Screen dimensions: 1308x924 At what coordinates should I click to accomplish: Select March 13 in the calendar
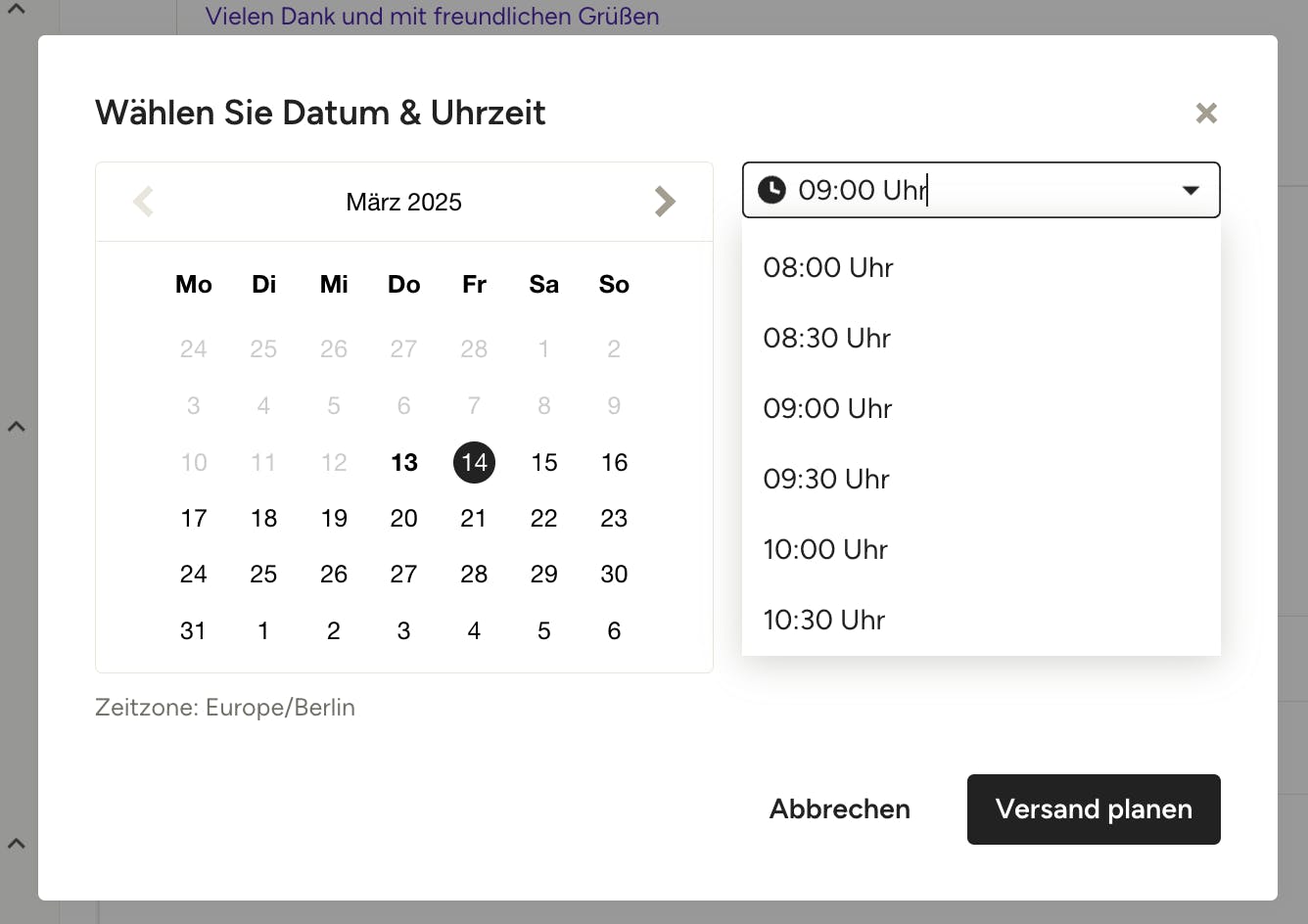pyautogui.click(x=404, y=462)
